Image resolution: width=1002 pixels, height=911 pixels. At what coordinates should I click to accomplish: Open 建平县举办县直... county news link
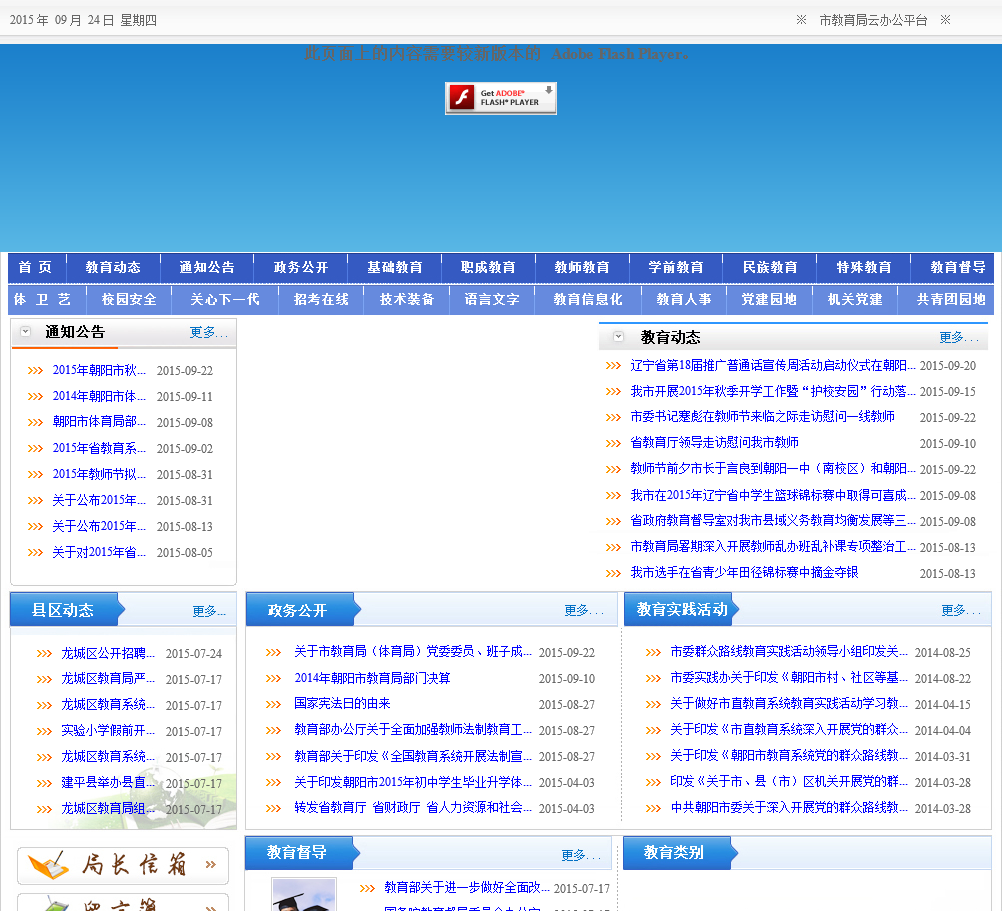[x=108, y=783]
